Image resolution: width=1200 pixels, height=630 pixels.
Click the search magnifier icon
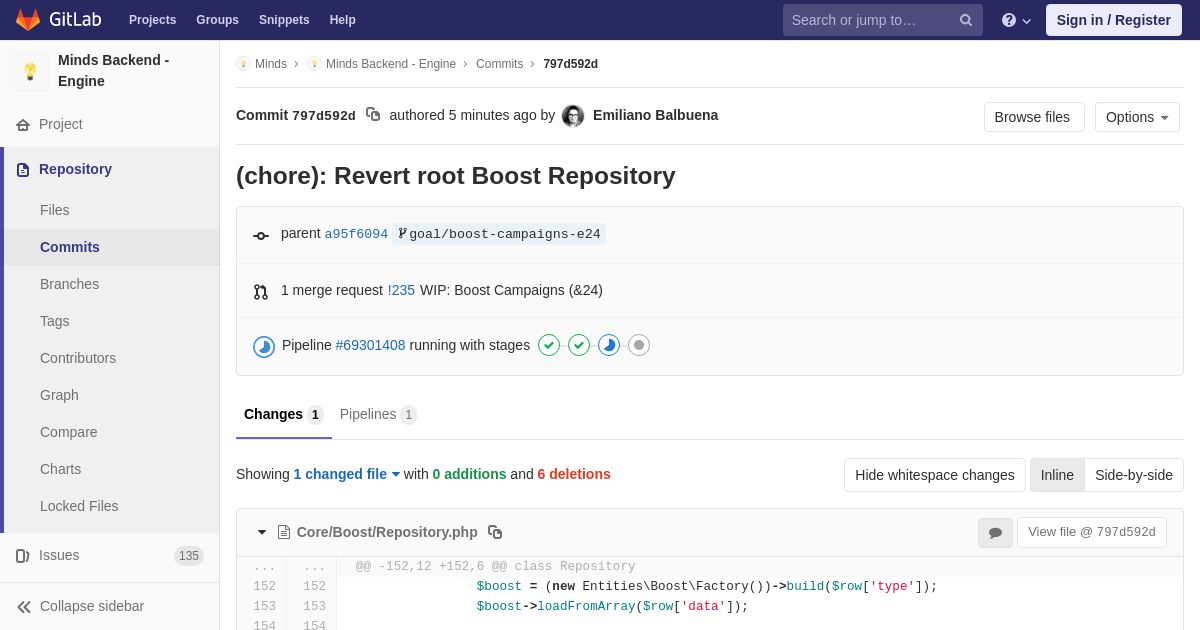966,20
